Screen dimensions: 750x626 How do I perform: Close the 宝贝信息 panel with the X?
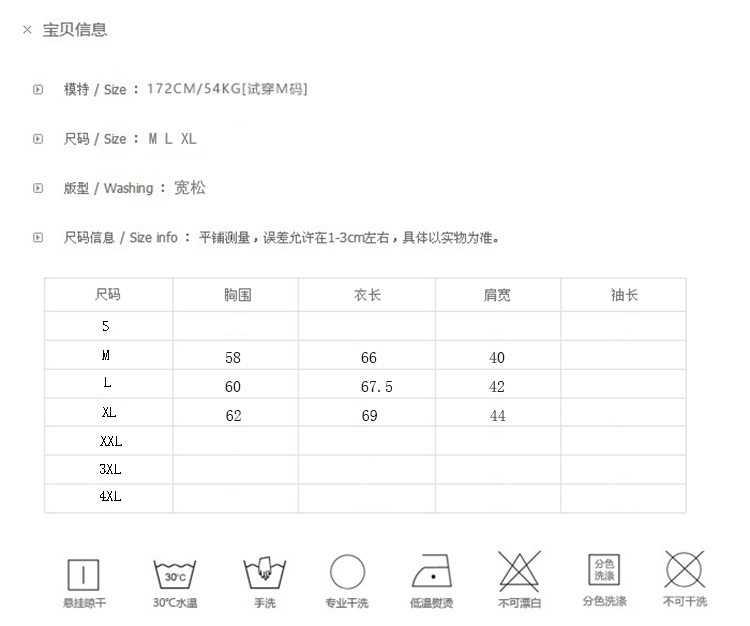[x=27, y=30]
